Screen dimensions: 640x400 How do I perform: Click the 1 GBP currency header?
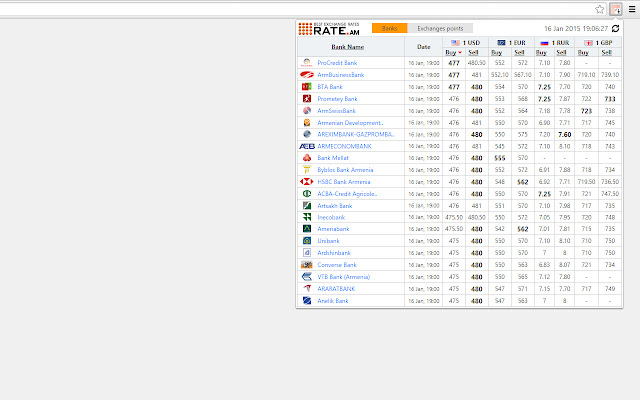point(598,42)
